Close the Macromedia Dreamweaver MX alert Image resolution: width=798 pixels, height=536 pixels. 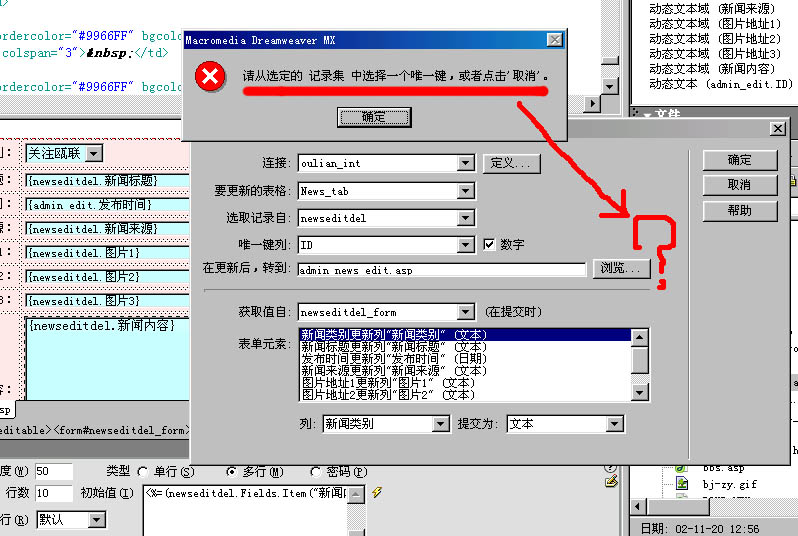[554, 40]
